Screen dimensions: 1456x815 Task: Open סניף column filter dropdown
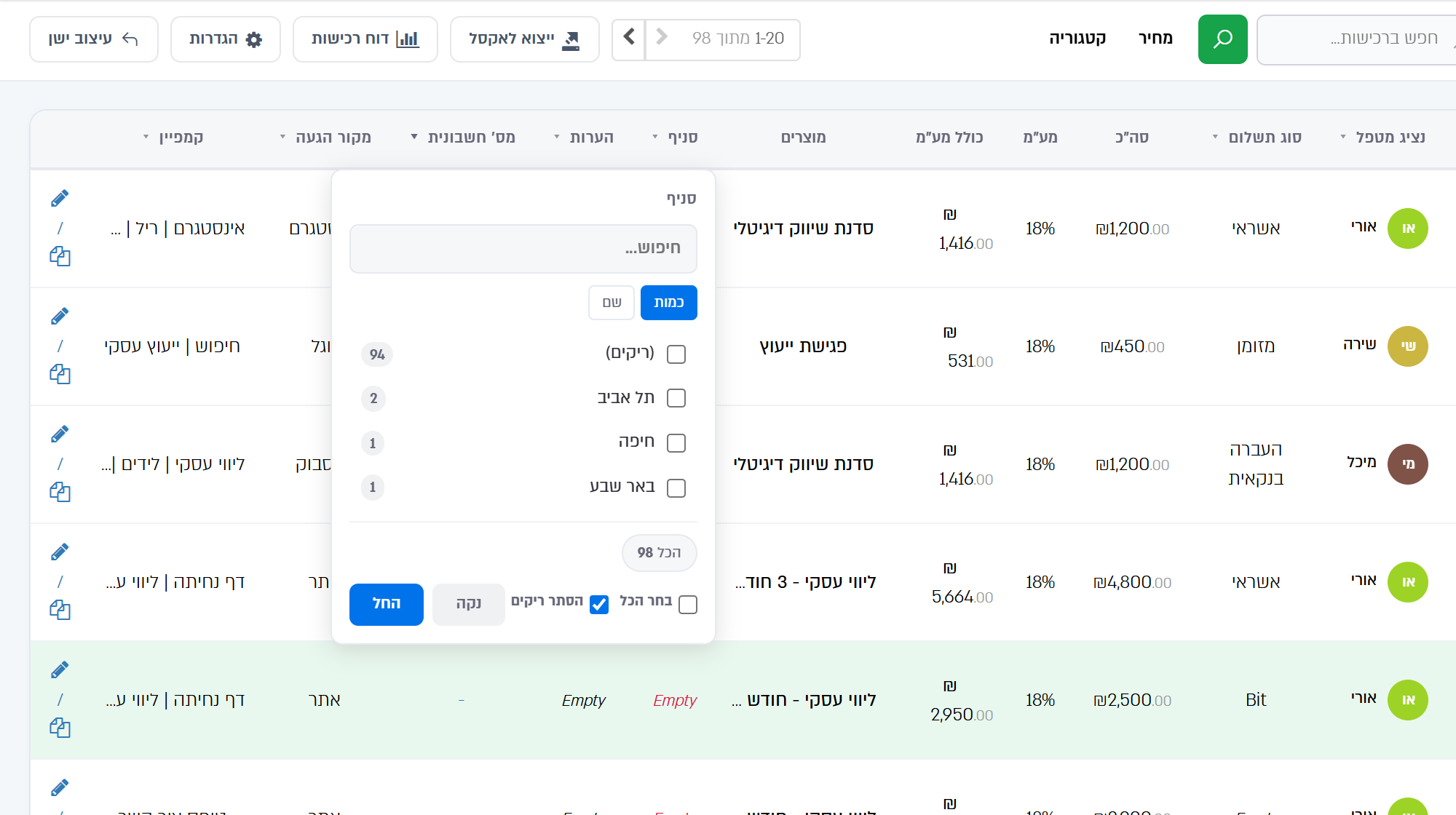click(655, 137)
